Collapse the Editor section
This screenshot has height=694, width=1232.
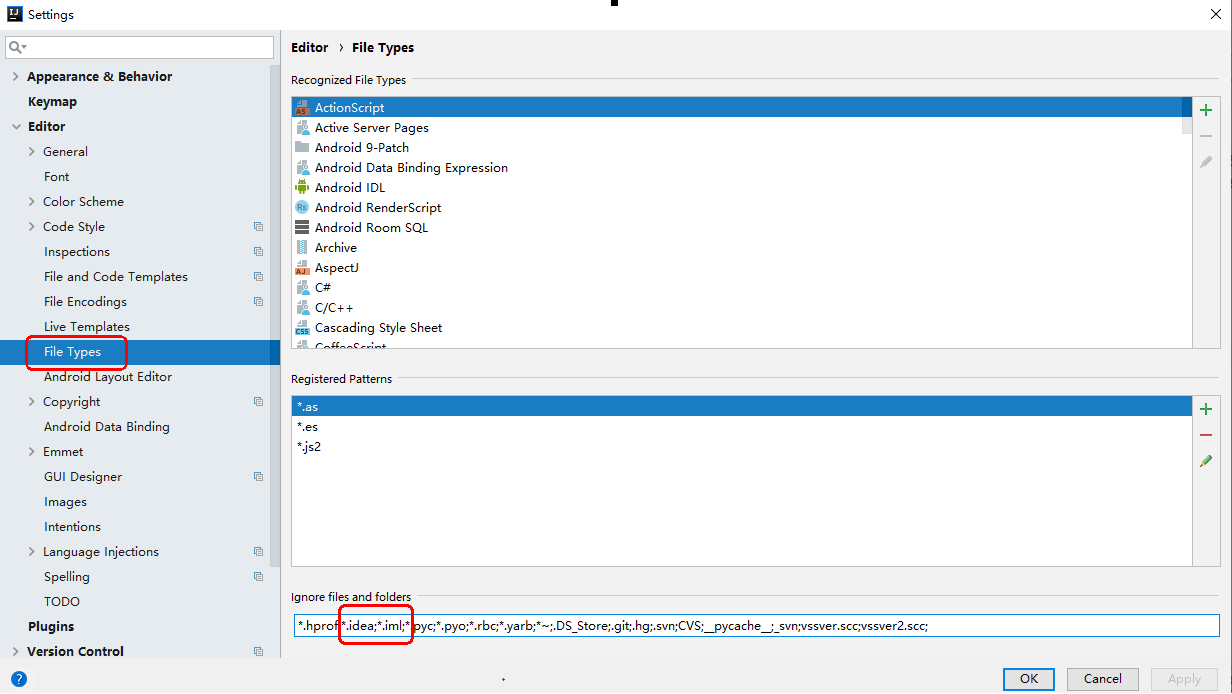click(x=16, y=127)
